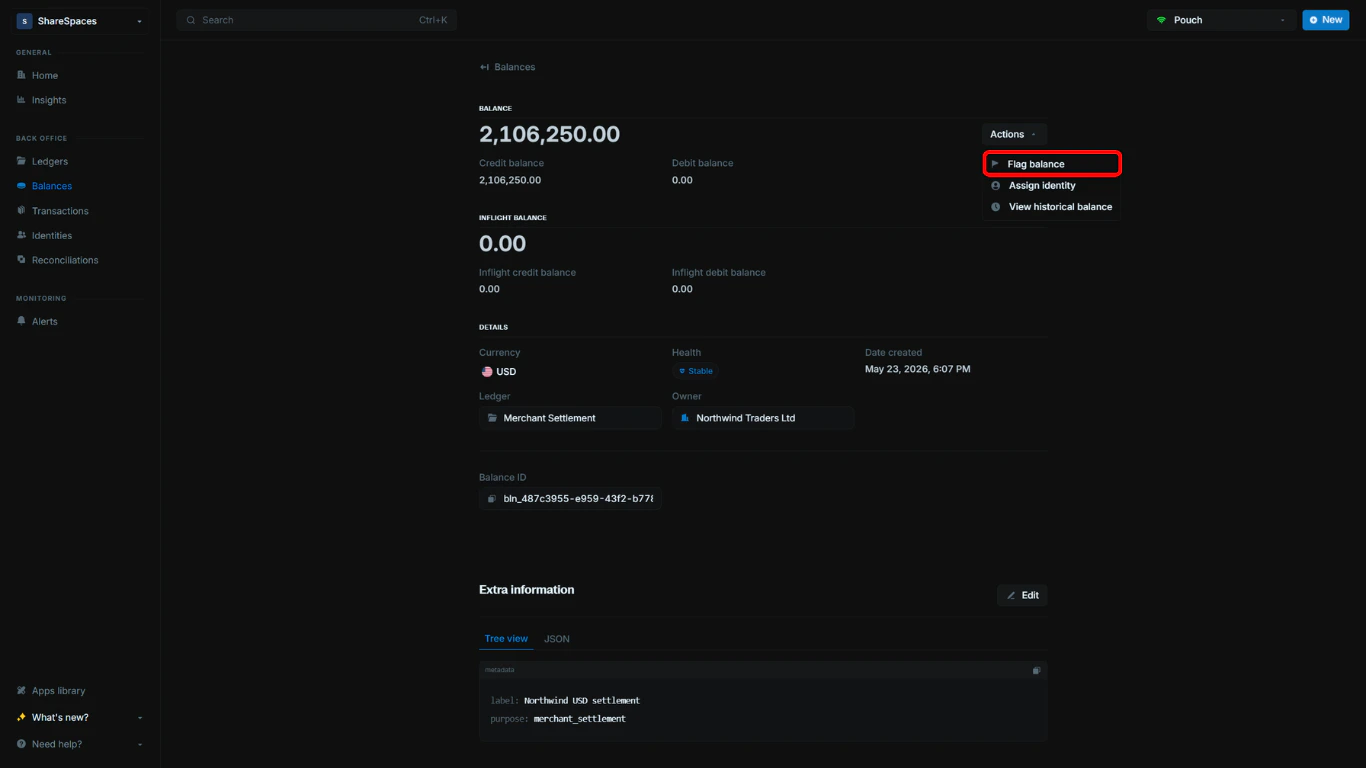Image resolution: width=1366 pixels, height=768 pixels.
Task: Click the Pouch wifi status icon
Action: (x=1161, y=20)
